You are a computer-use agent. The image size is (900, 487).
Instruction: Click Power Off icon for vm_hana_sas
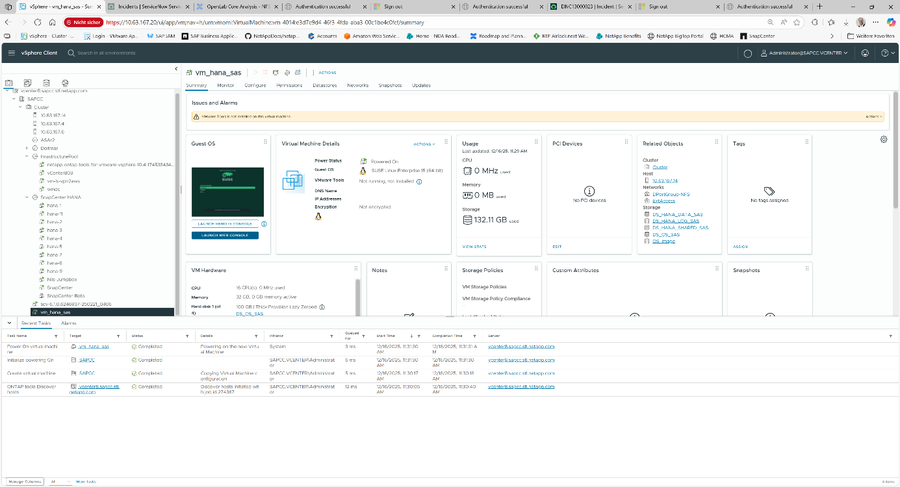[265, 73]
